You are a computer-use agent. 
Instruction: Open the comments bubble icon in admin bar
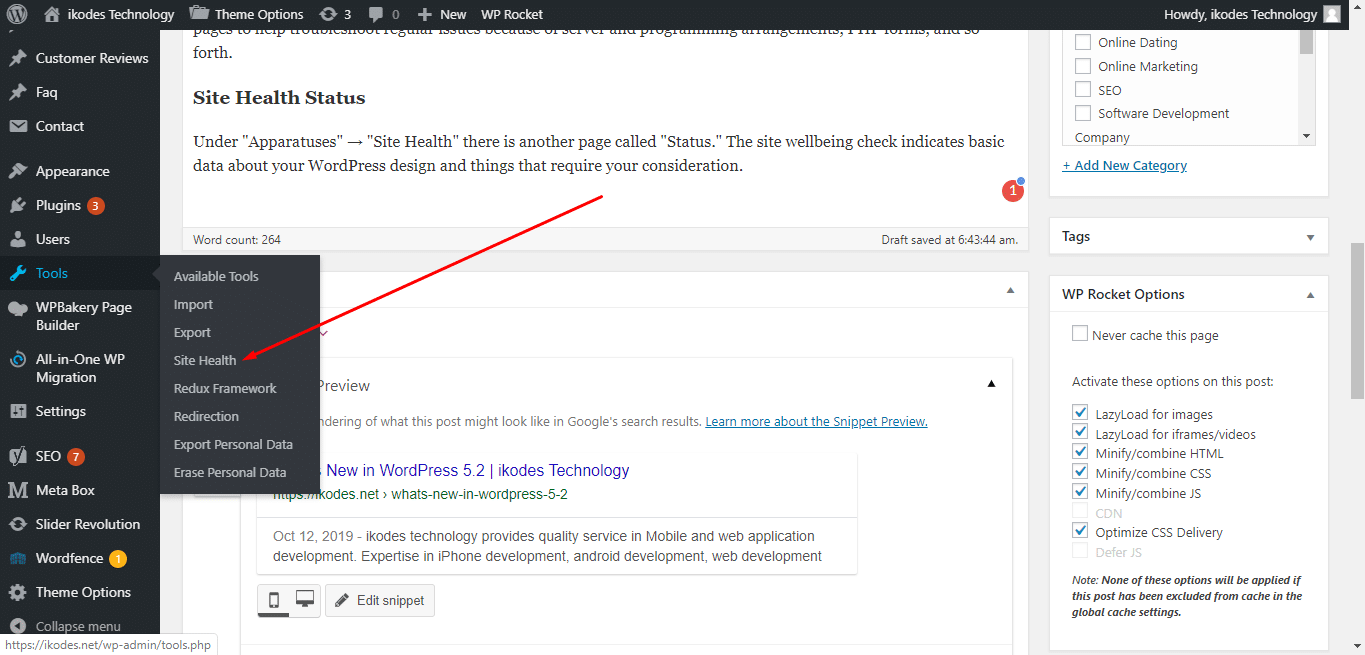pyautogui.click(x=376, y=14)
